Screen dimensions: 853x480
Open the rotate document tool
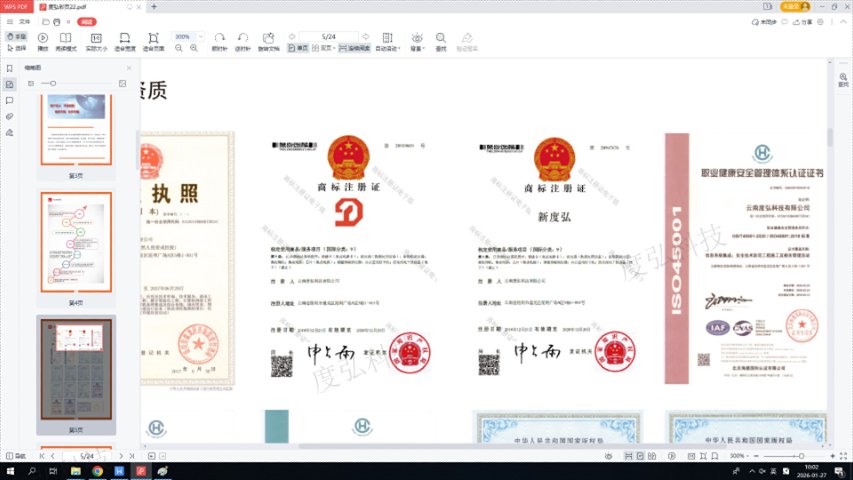[268, 41]
